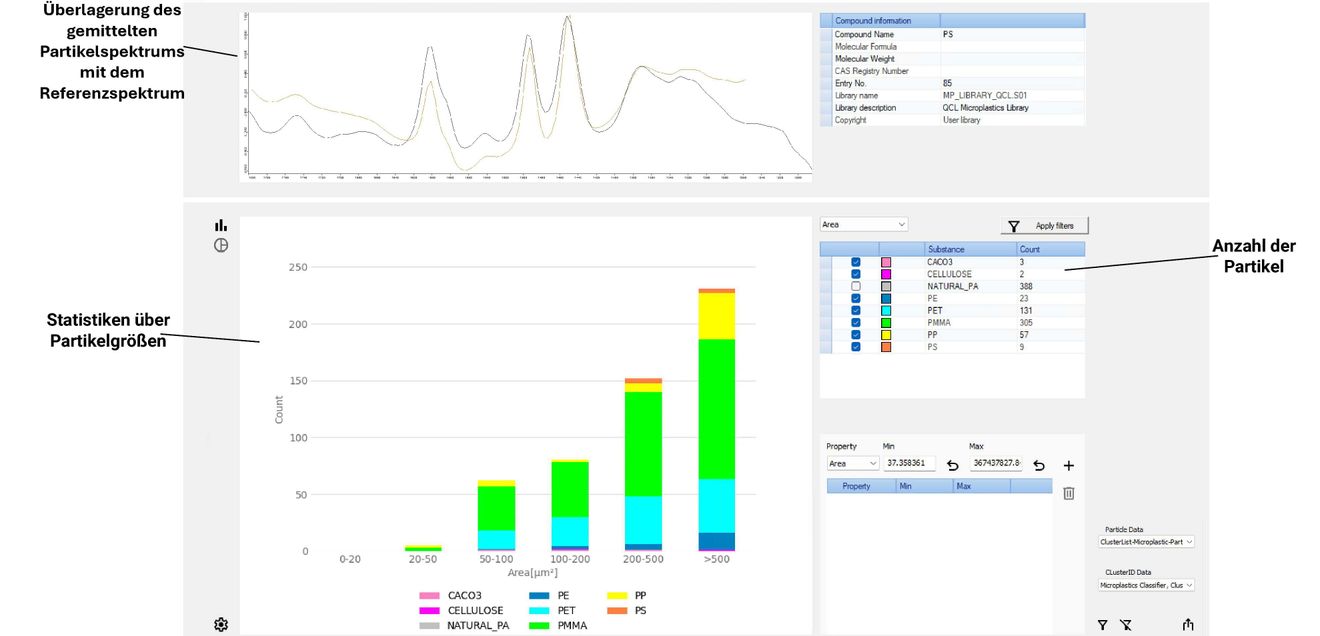Click the PET cyan color swatch
Image resolution: width=1320 pixels, height=636 pixels.
coord(886,311)
